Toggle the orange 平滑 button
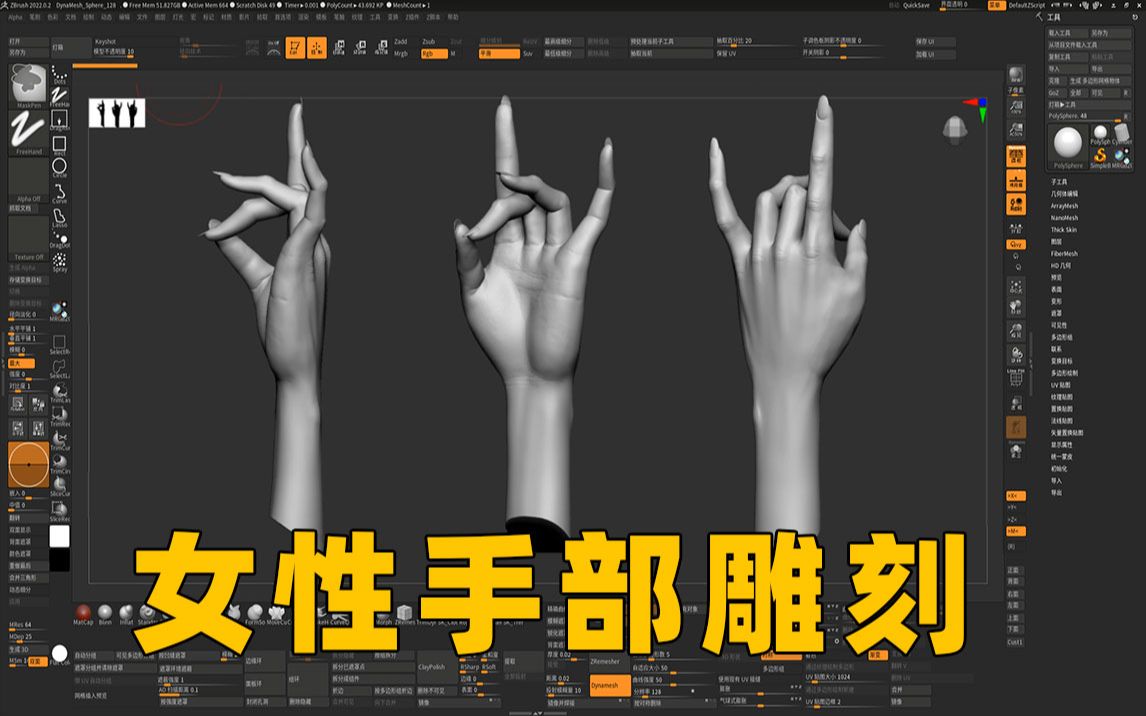1146x716 pixels. 498,53
